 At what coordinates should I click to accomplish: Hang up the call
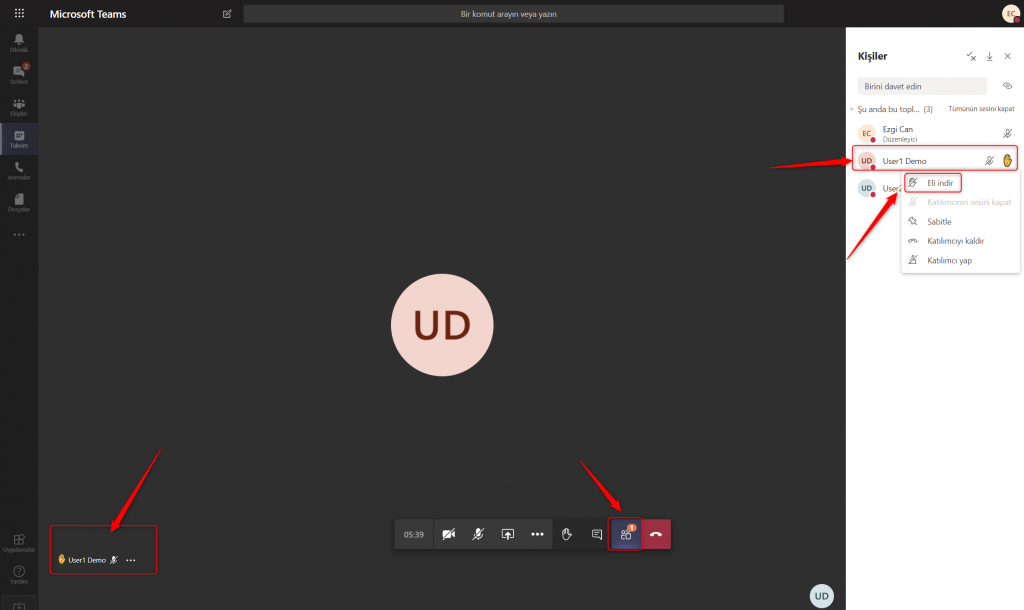(x=656, y=534)
